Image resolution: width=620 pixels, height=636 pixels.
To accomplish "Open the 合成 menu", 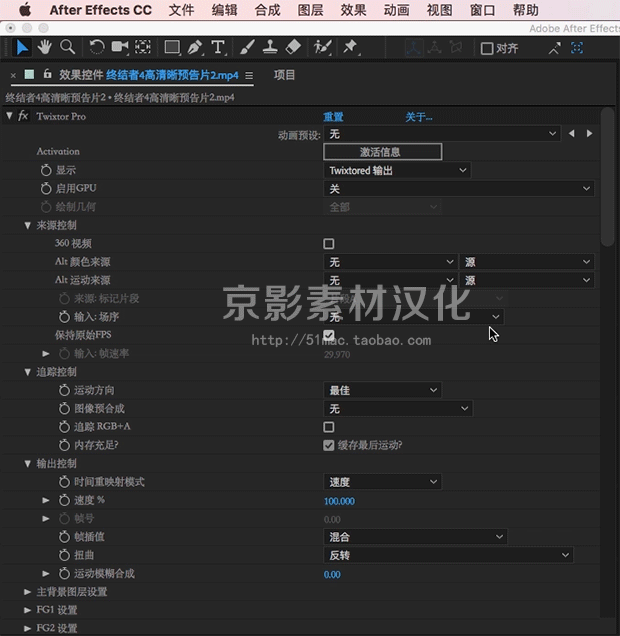I will point(267,10).
